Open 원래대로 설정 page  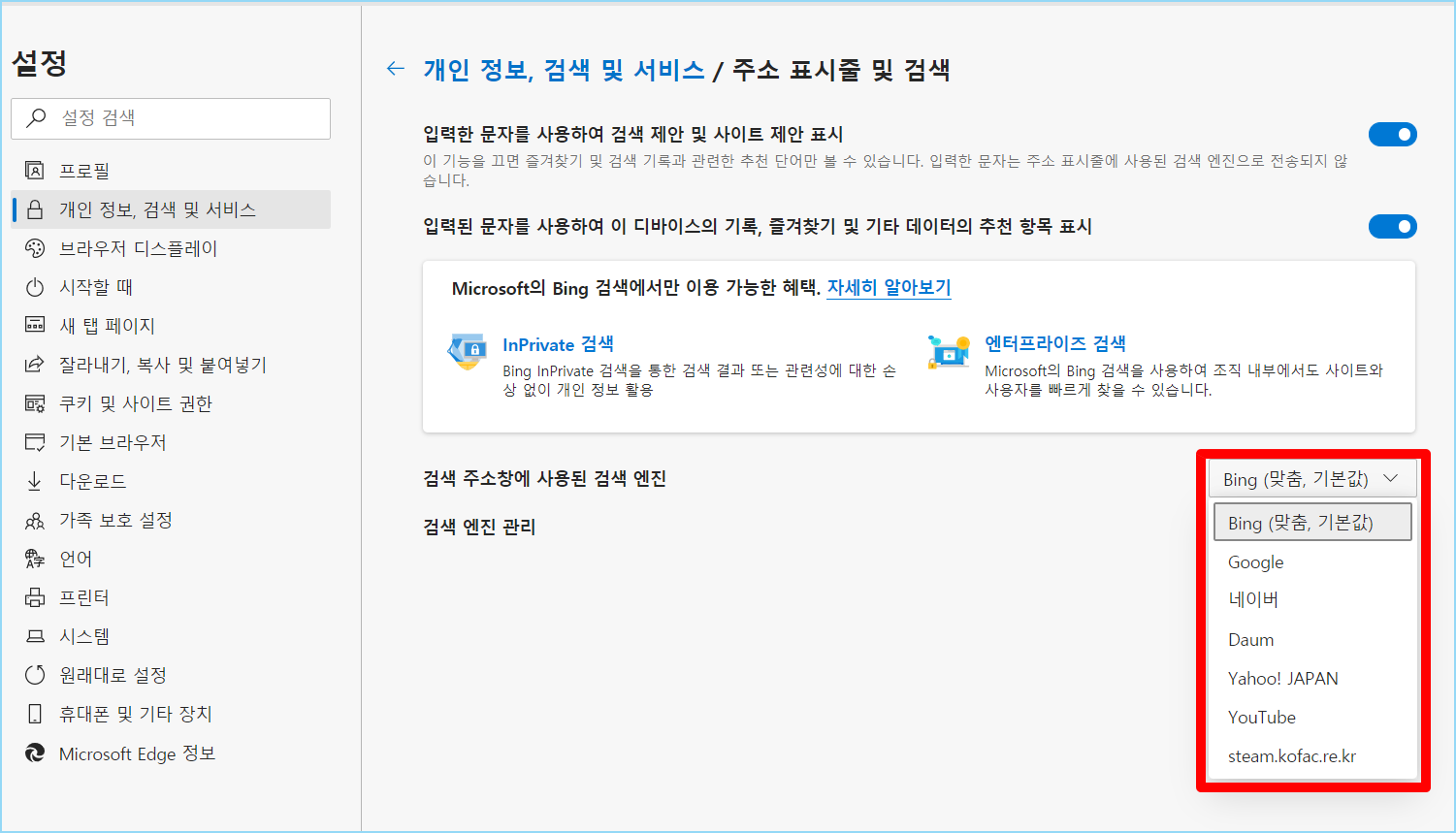(171, 675)
